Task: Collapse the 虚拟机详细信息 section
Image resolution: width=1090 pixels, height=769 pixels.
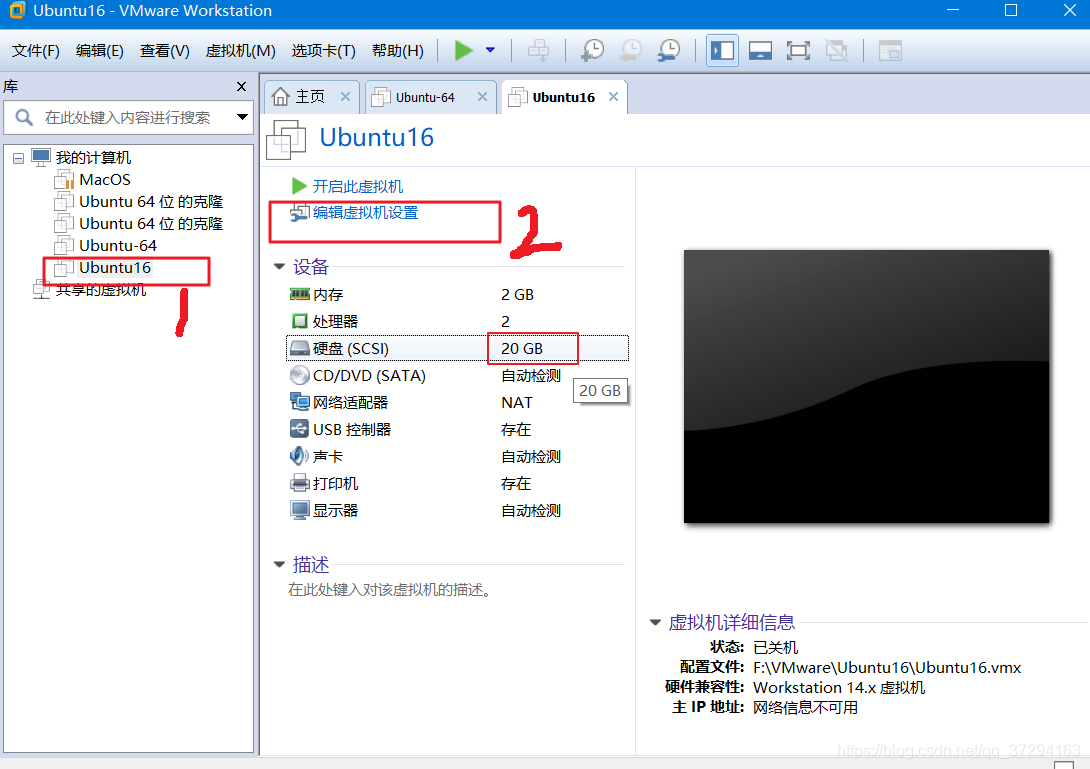Action: 655,622
